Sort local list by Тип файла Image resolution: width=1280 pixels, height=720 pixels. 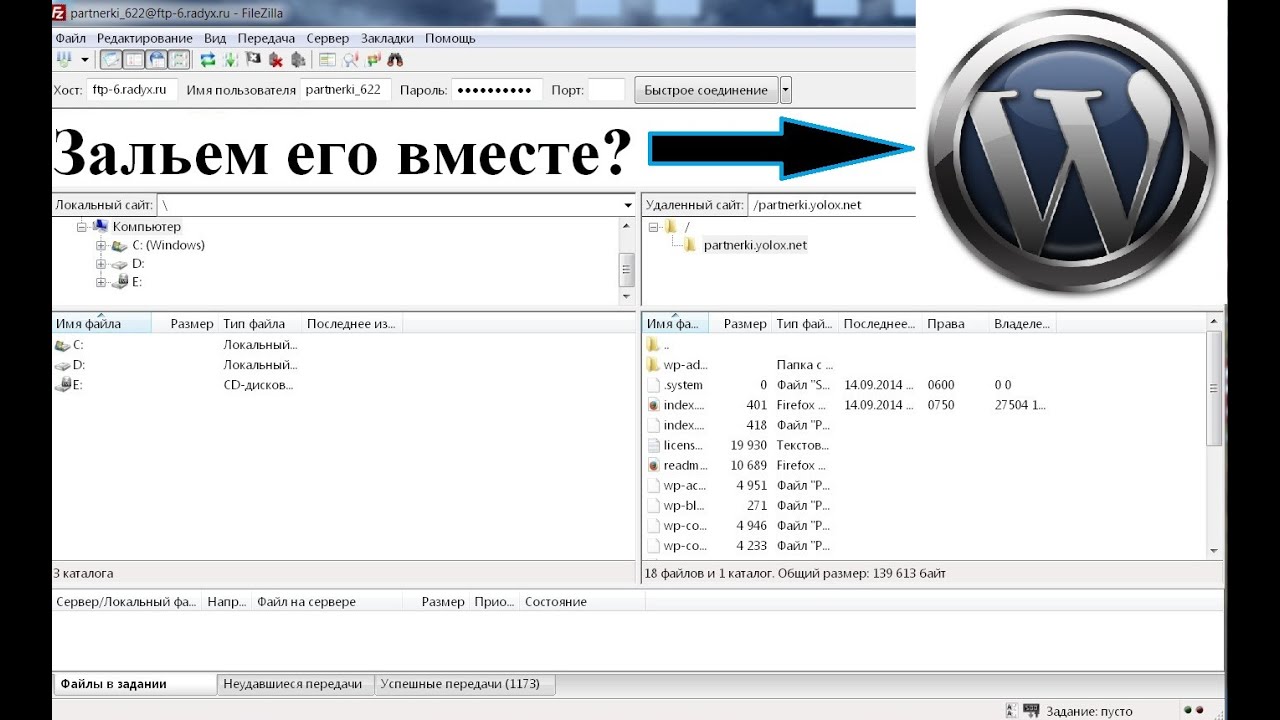point(260,324)
